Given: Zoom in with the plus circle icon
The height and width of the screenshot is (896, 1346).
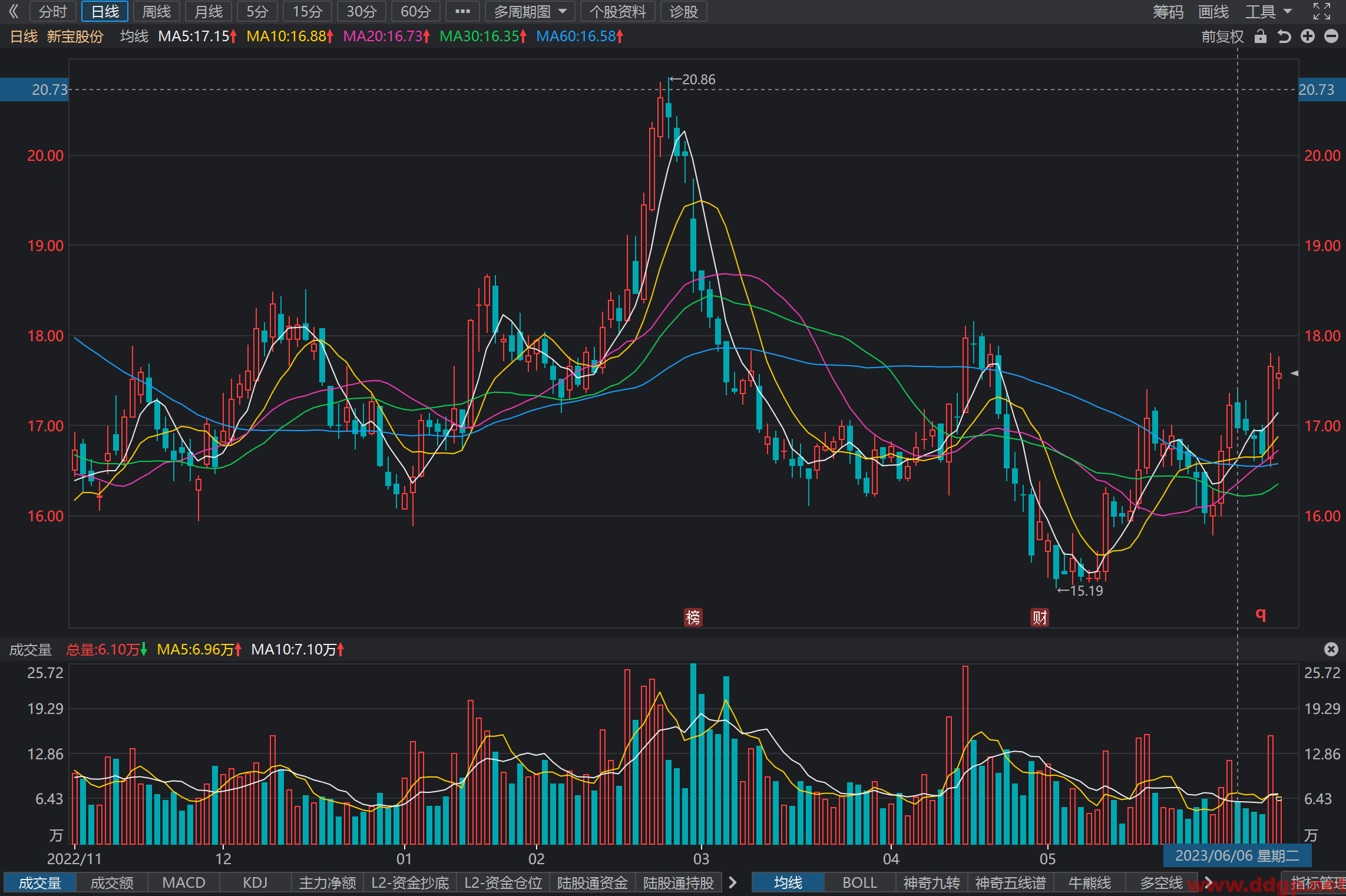Looking at the screenshot, I should pos(1308,37).
